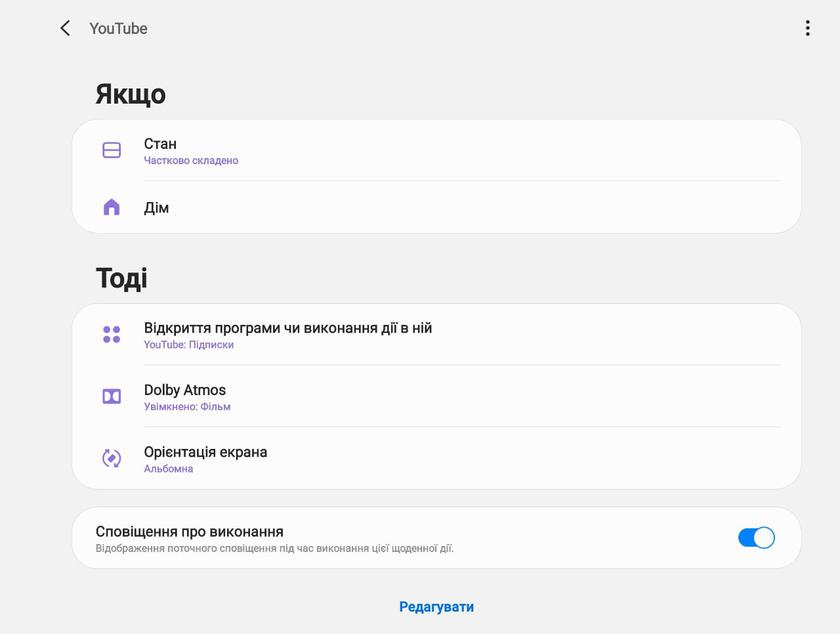The image size is (840, 634).
Task: Click the purple home icon beside Дім
Action: pyautogui.click(x=112, y=207)
